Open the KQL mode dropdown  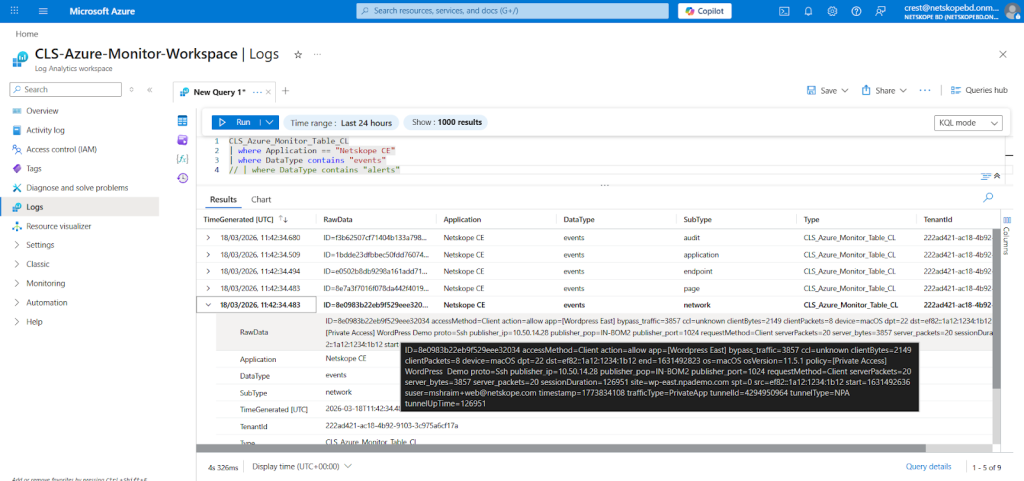click(x=969, y=123)
